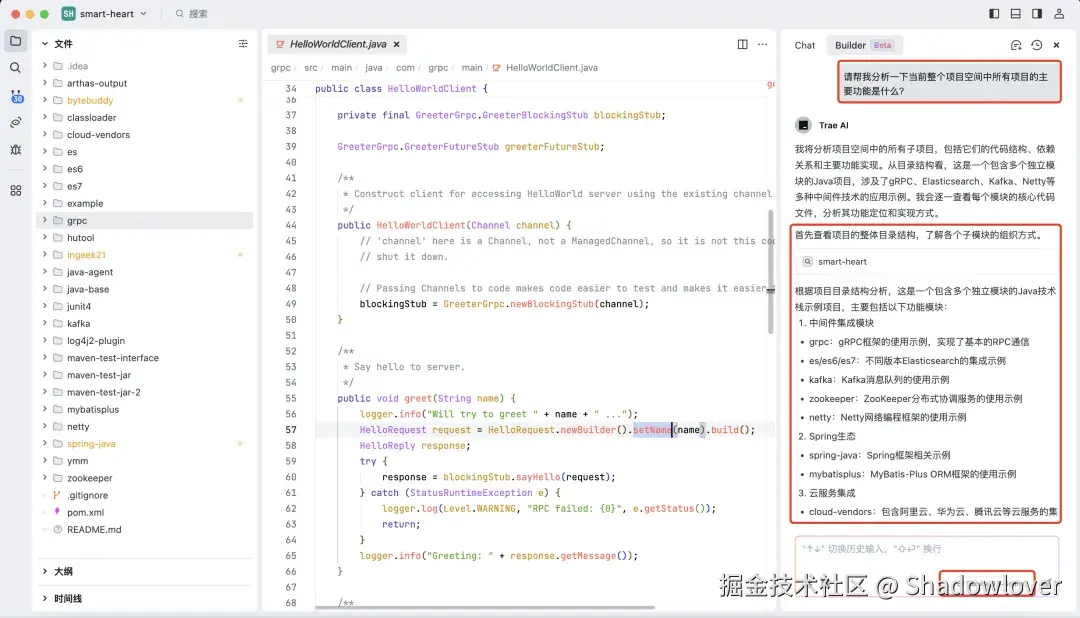Toggle the right sidebar visibility
Viewport: 1080px width, 618px height.
[x=1037, y=14]
